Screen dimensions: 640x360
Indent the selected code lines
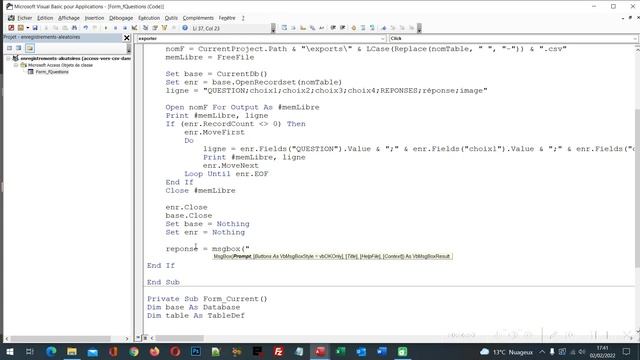(333, 28)
